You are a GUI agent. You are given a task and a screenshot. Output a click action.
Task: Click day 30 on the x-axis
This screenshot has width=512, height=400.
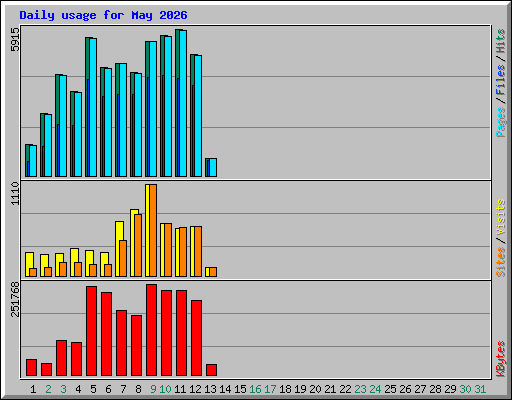coord(465,389)
